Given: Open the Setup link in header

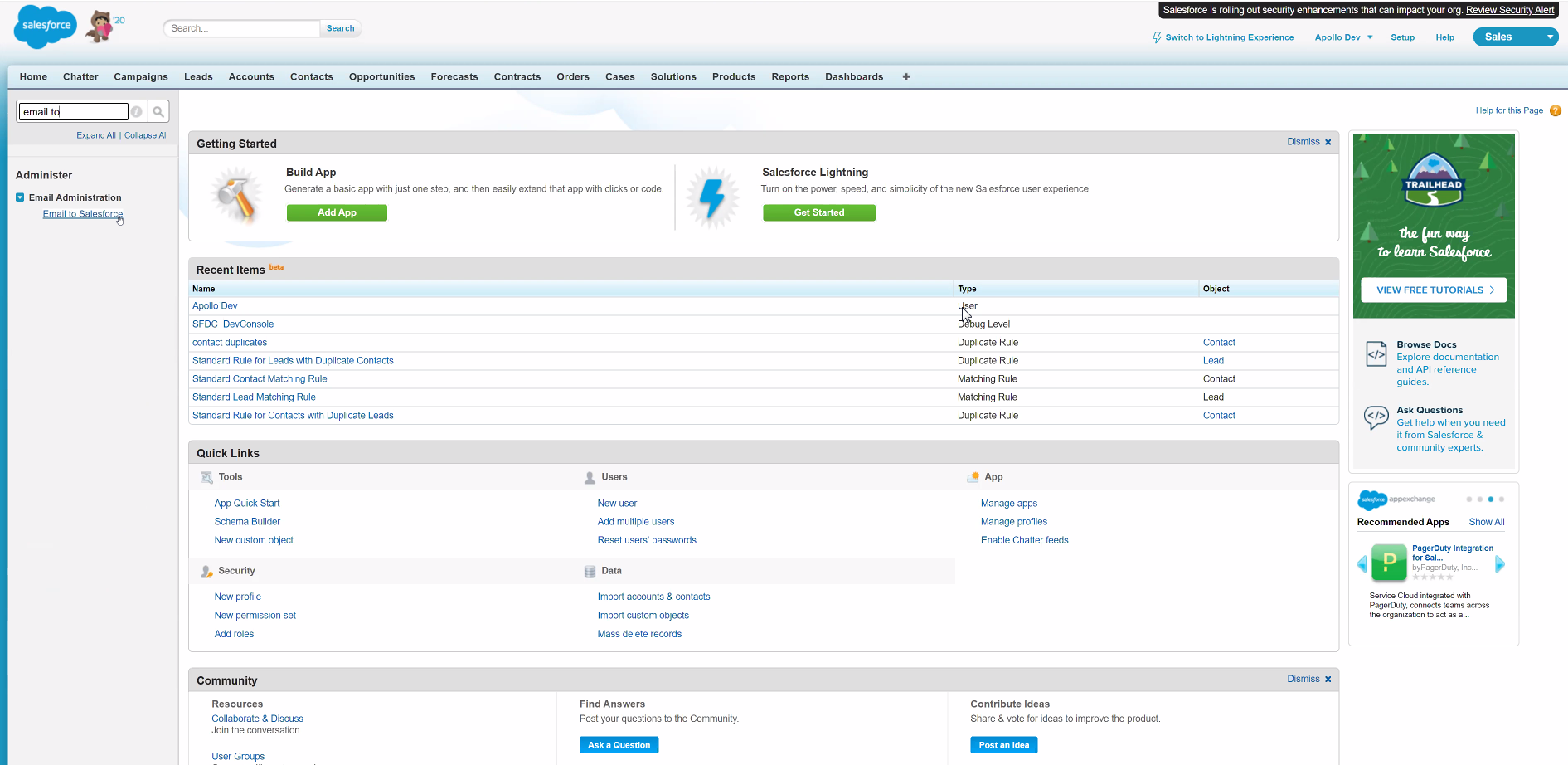Looking at the screenshot, I should [1403, 37].
